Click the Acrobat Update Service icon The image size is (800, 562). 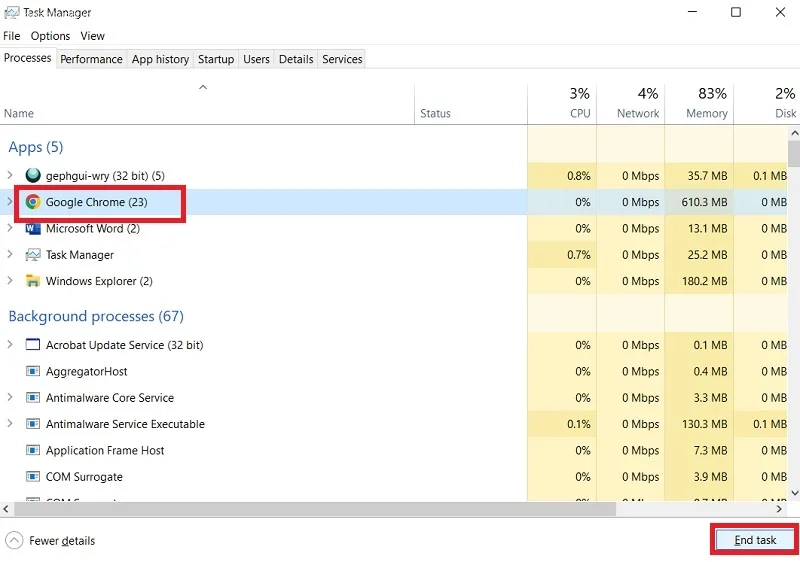[33, 345]
